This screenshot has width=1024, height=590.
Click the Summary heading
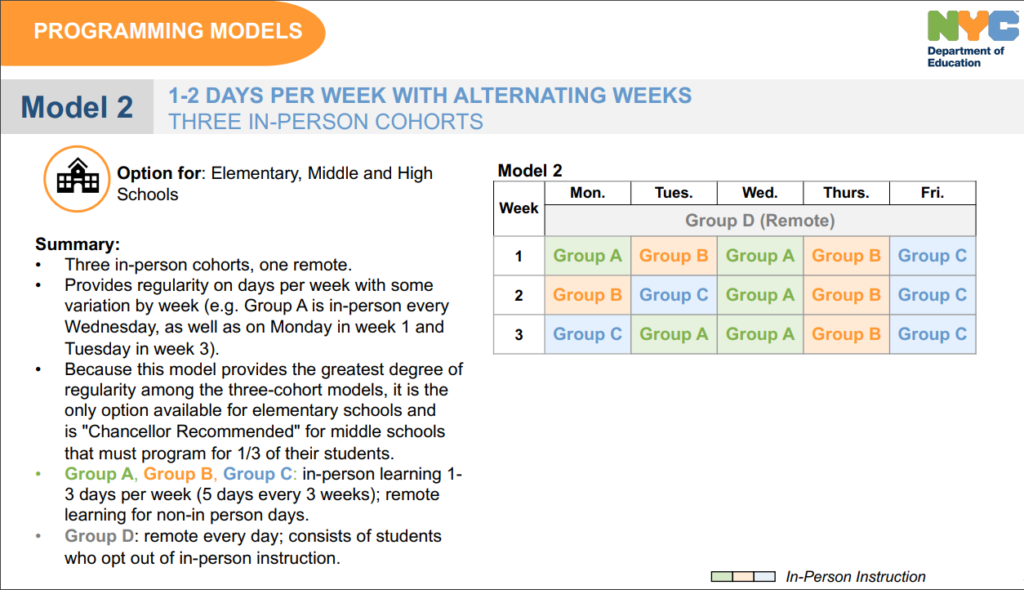pyautogui.click(x=77, y=244)
